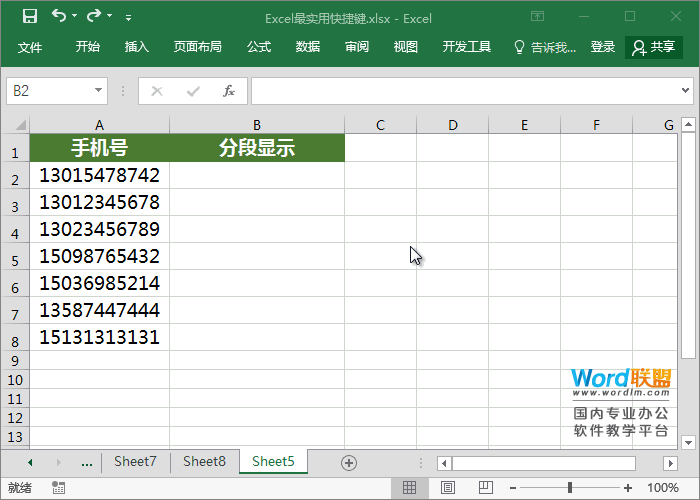Image resolution: width=700 pixels, height=500 pixels.
Task: Click the zoom slider handle
Action: 569,488
